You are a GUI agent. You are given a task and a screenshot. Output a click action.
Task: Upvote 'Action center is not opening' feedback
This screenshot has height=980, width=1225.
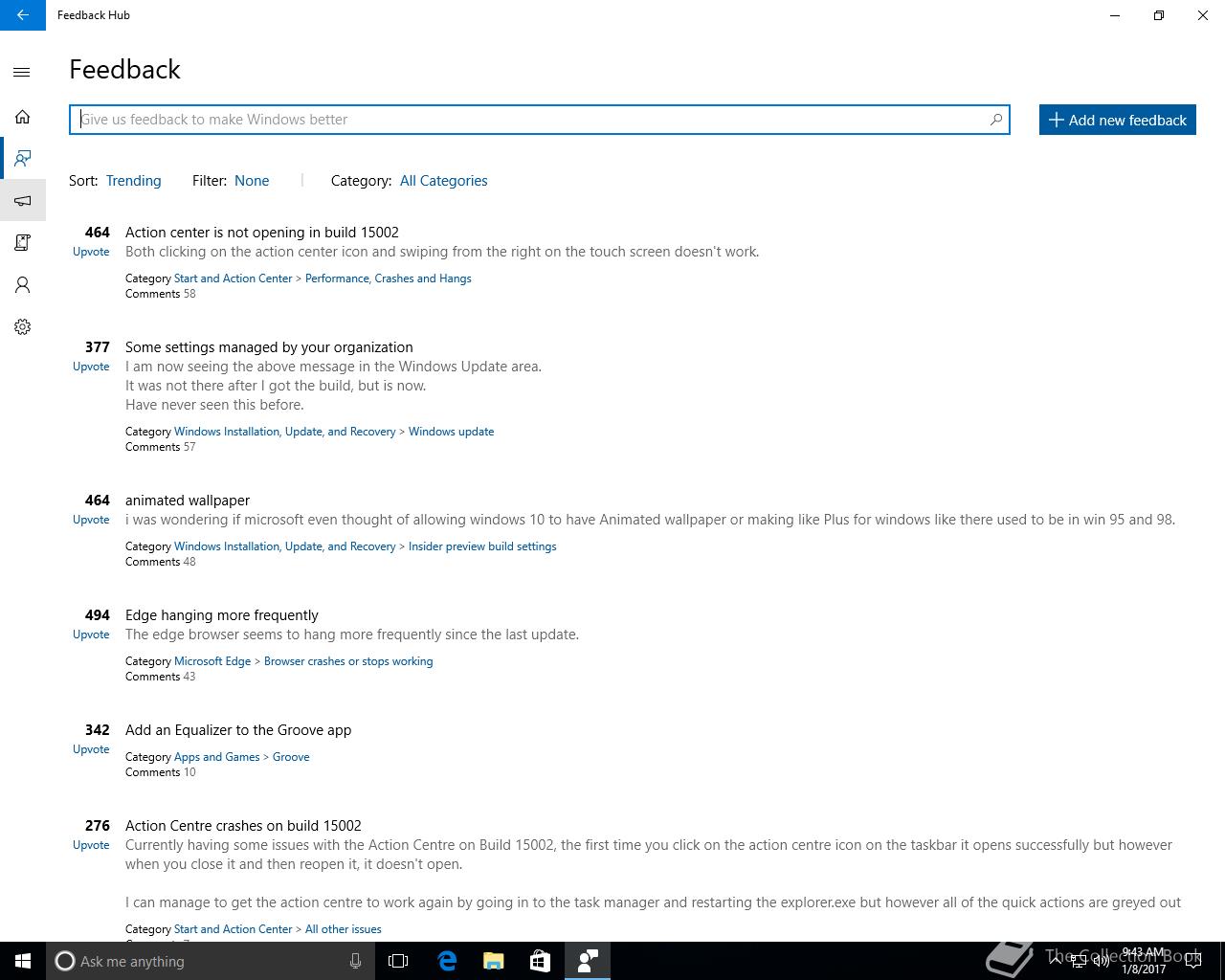click(x=91, y=252)
